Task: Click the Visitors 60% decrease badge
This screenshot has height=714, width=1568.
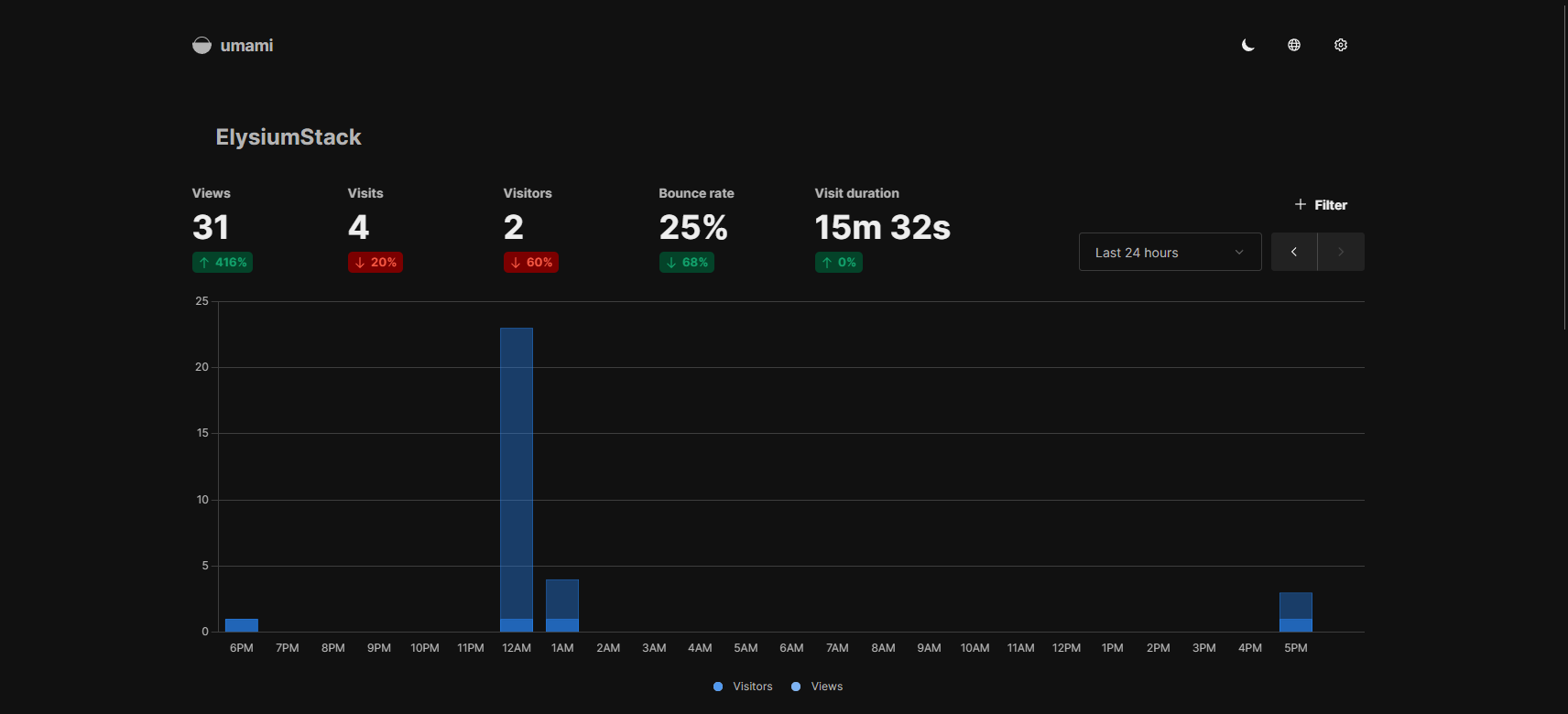Action: pyautogui.click(x=531, y=263)
